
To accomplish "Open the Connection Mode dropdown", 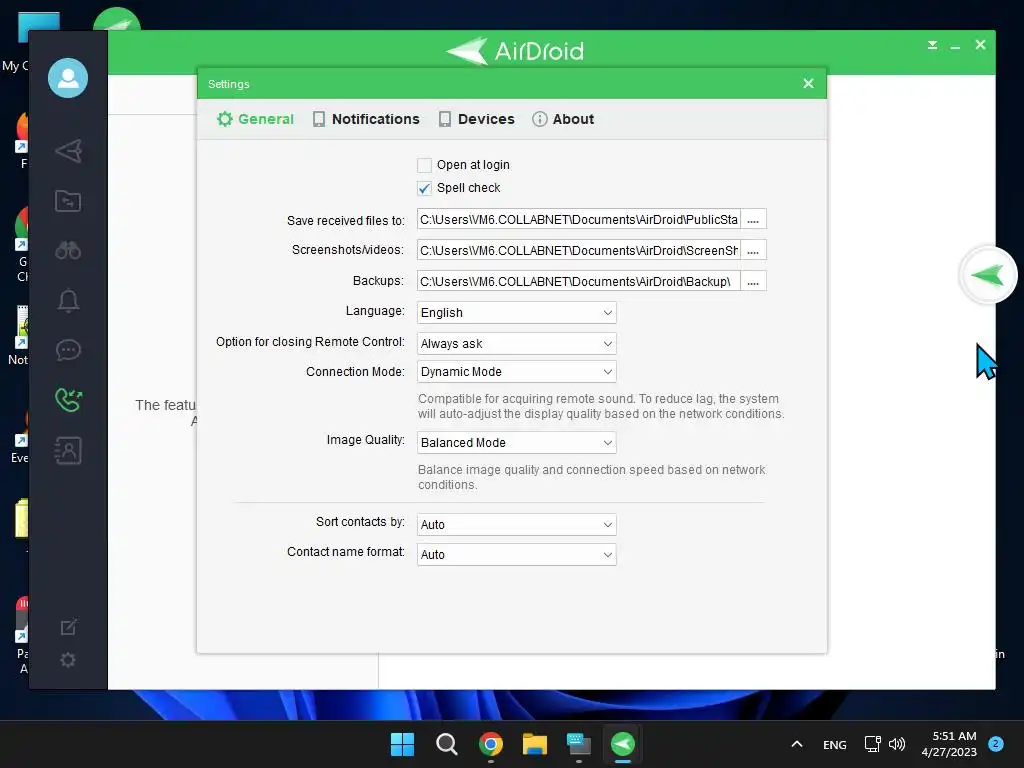I will point(517,372).
